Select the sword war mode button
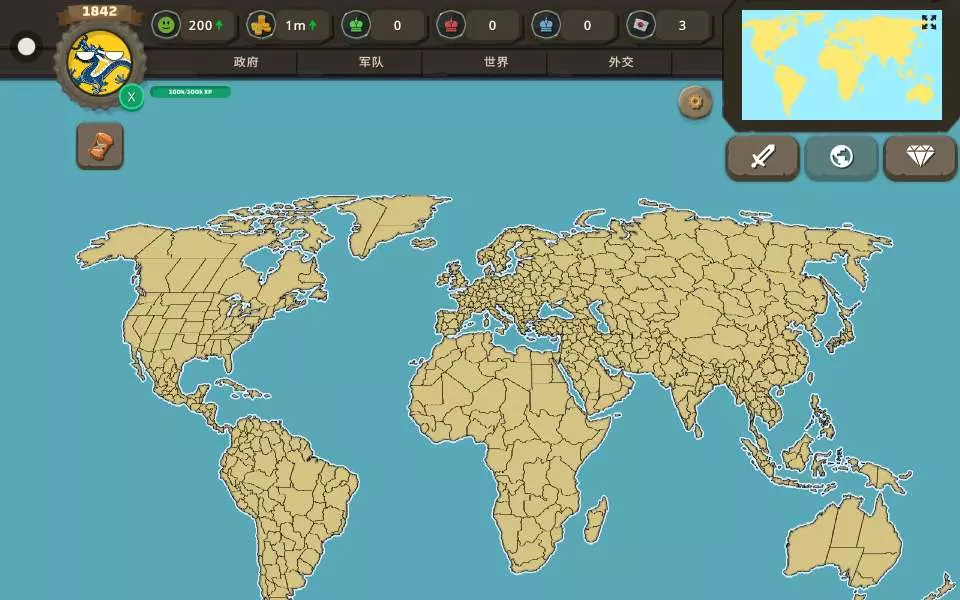This screenshot has width=960, height=600. click(x=762, y=157)
